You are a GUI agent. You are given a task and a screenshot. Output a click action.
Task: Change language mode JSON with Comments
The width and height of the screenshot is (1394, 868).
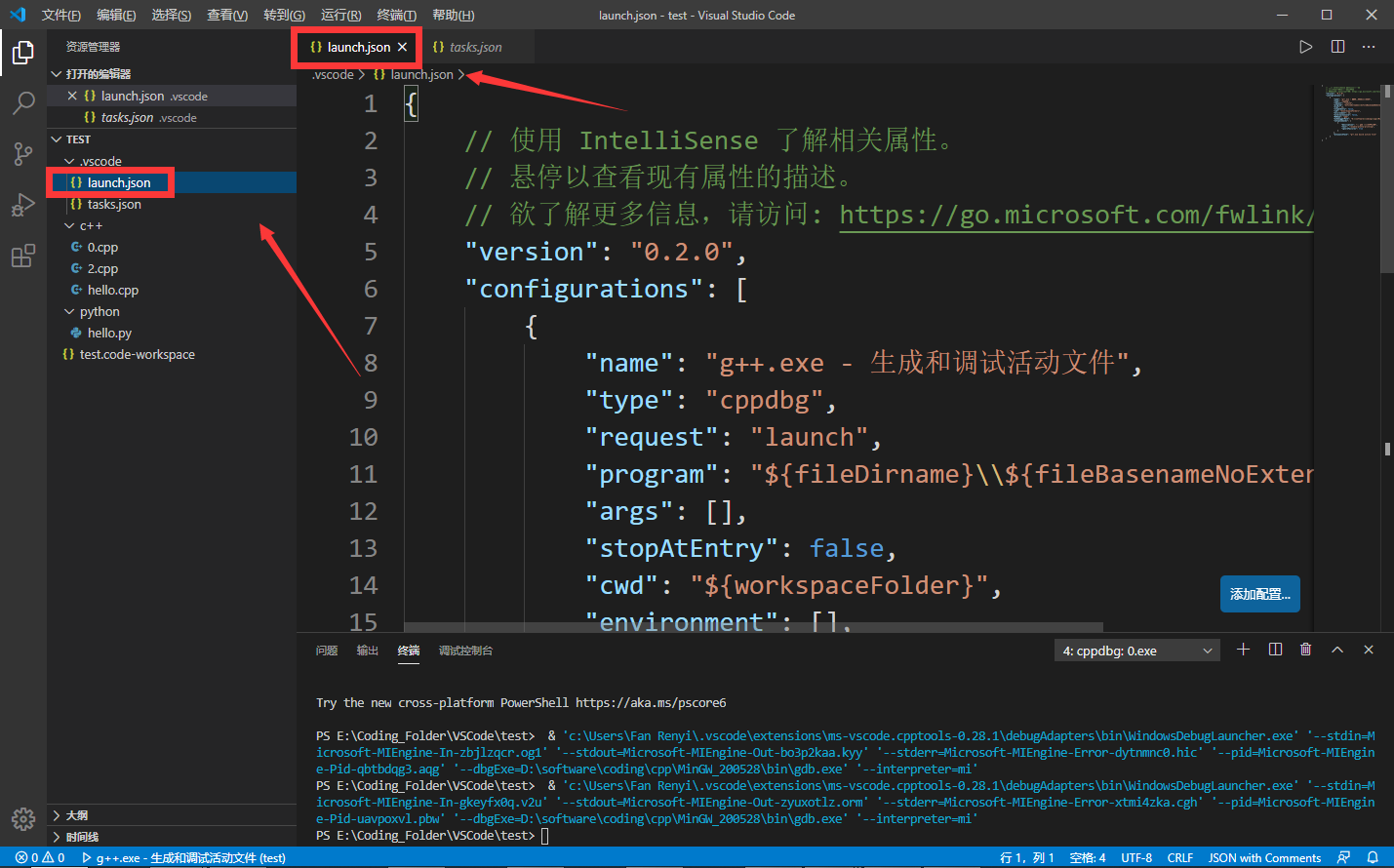1264,858
